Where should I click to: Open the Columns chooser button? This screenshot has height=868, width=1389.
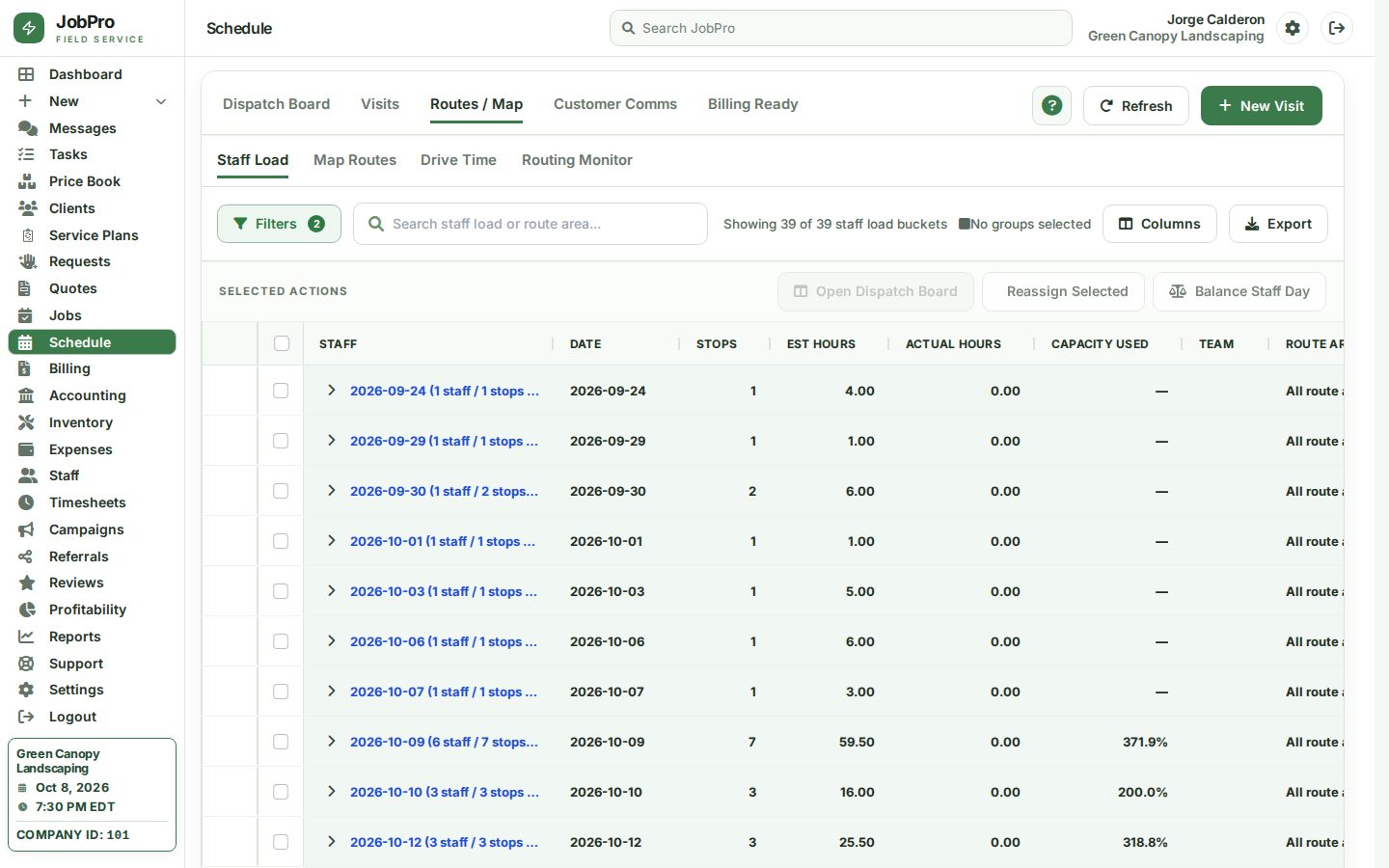tap(1159, 224)
